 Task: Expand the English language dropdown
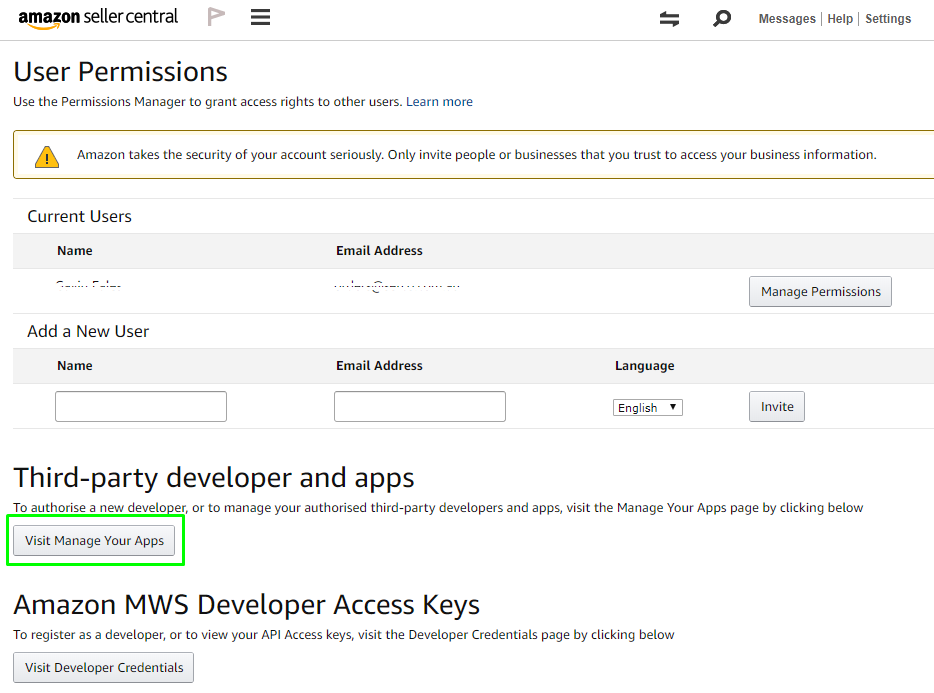(647, 407)
